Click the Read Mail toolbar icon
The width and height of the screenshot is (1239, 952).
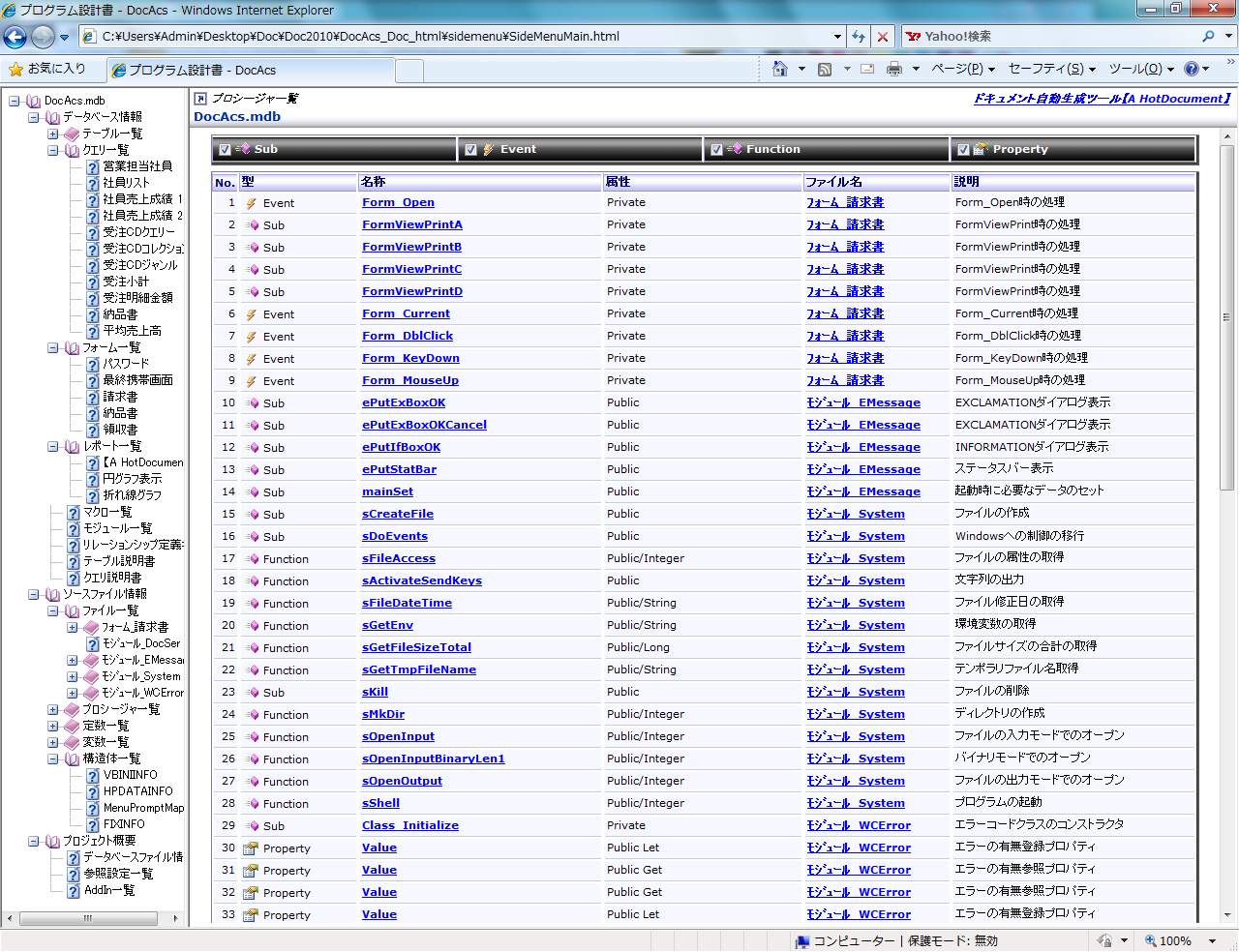coord(867,69)
